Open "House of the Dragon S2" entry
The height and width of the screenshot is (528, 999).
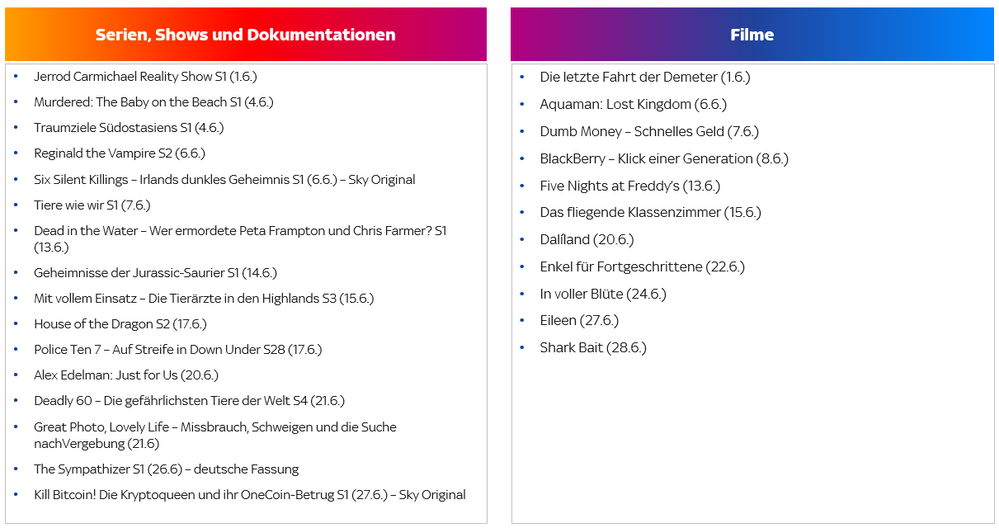click(120, 324)
